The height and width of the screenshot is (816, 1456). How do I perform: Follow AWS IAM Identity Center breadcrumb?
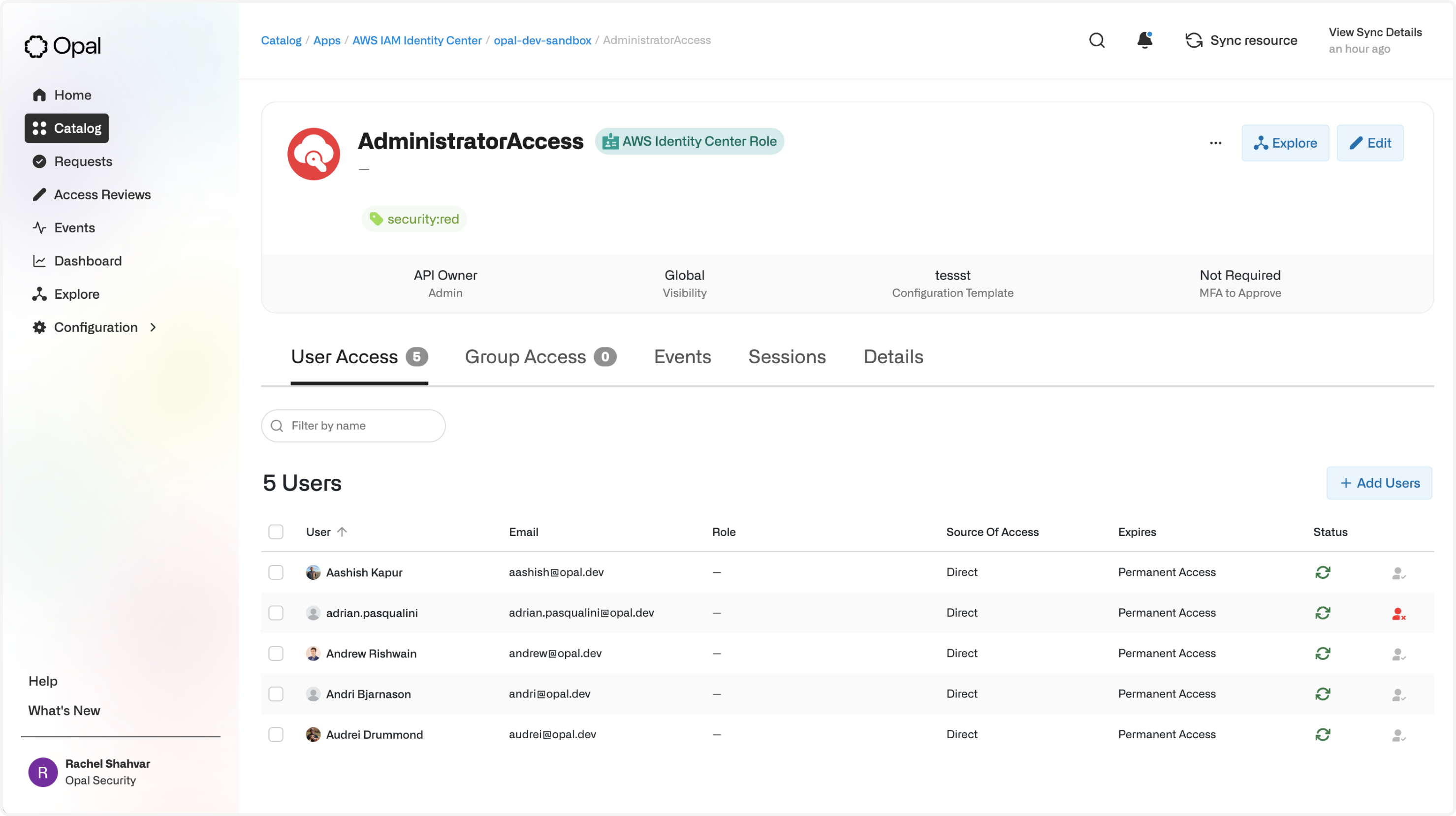point(417,40)
